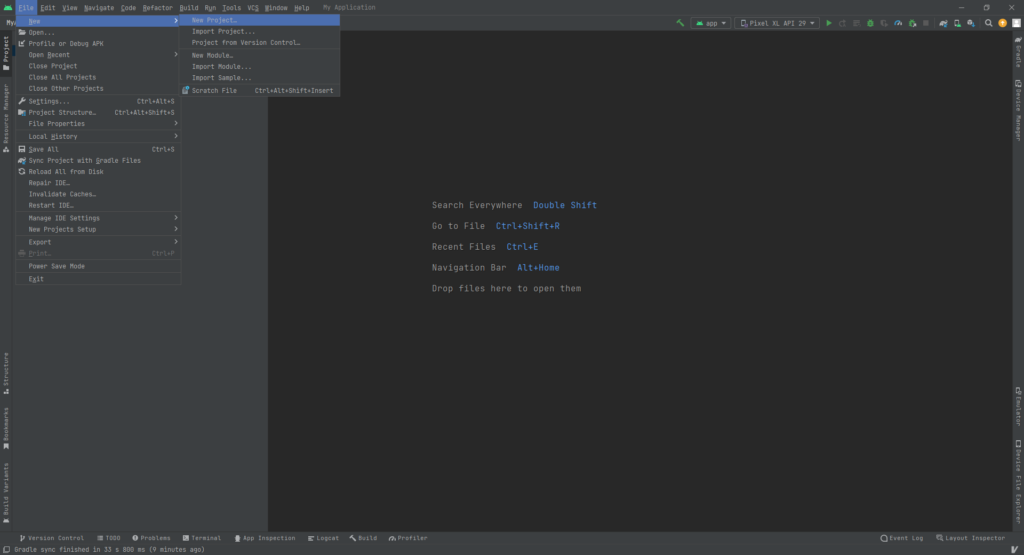1024x555 pixels.
Task: Click Attach Debugger to Android Process icon
Action: (912, 23)
